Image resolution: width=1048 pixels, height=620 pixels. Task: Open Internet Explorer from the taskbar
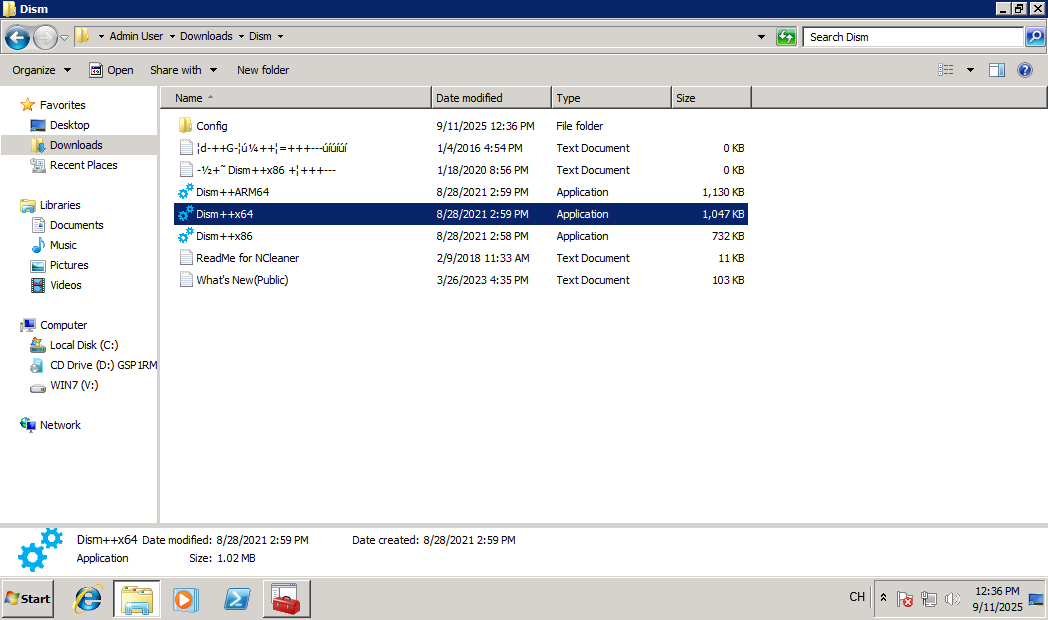pos(88,599)
